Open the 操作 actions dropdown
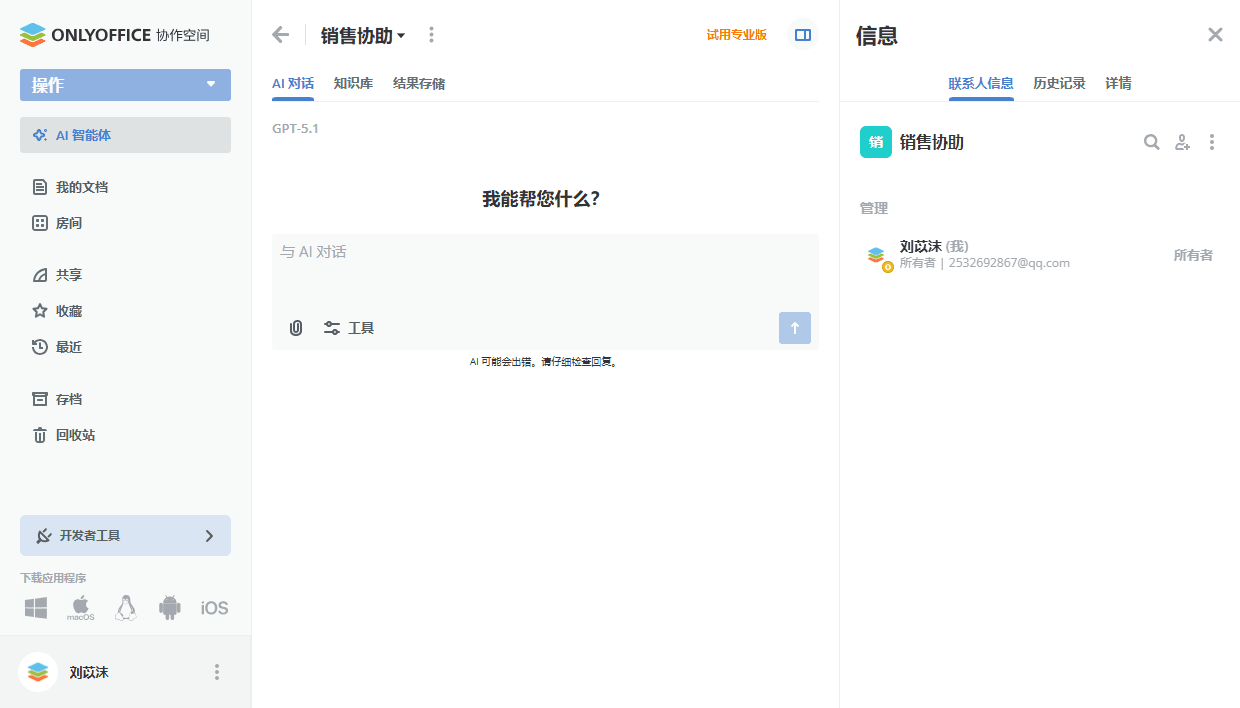This screenshot has height=708, width=1240. coord(125,85)
